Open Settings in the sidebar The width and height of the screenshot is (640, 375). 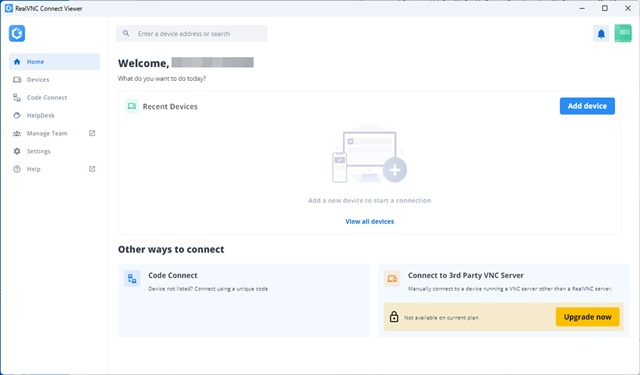pyautogui.click(x=54, y=151)
